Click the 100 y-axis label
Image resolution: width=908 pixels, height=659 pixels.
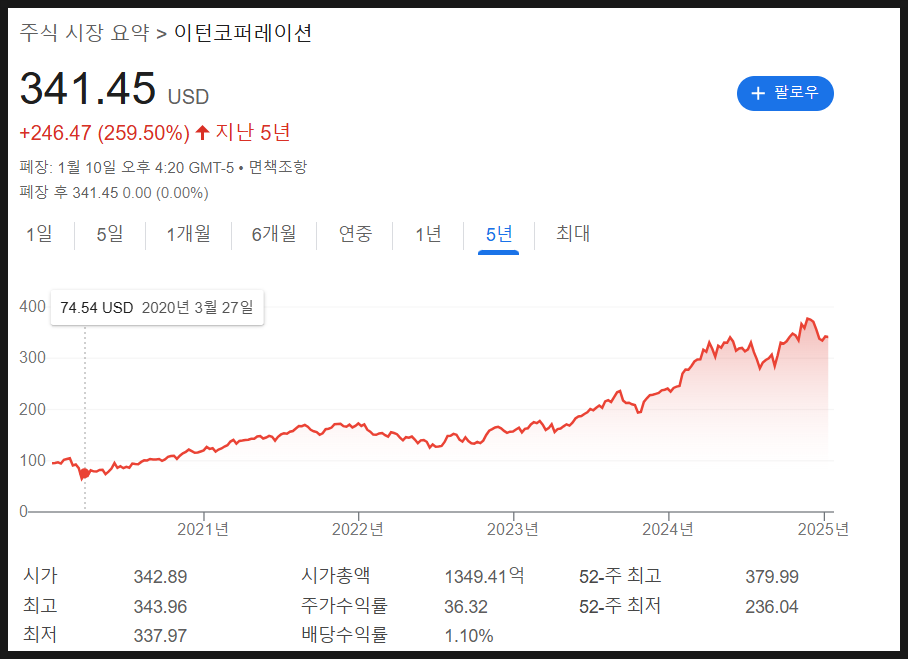(x=32, y=460)
